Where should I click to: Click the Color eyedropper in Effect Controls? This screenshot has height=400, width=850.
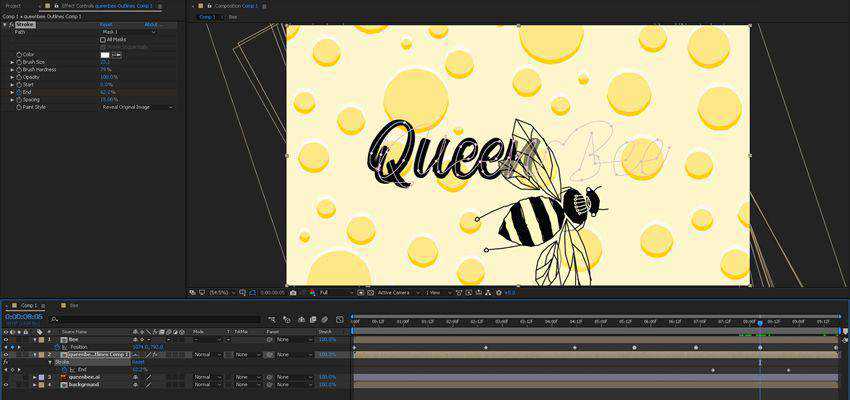(117, 55)
